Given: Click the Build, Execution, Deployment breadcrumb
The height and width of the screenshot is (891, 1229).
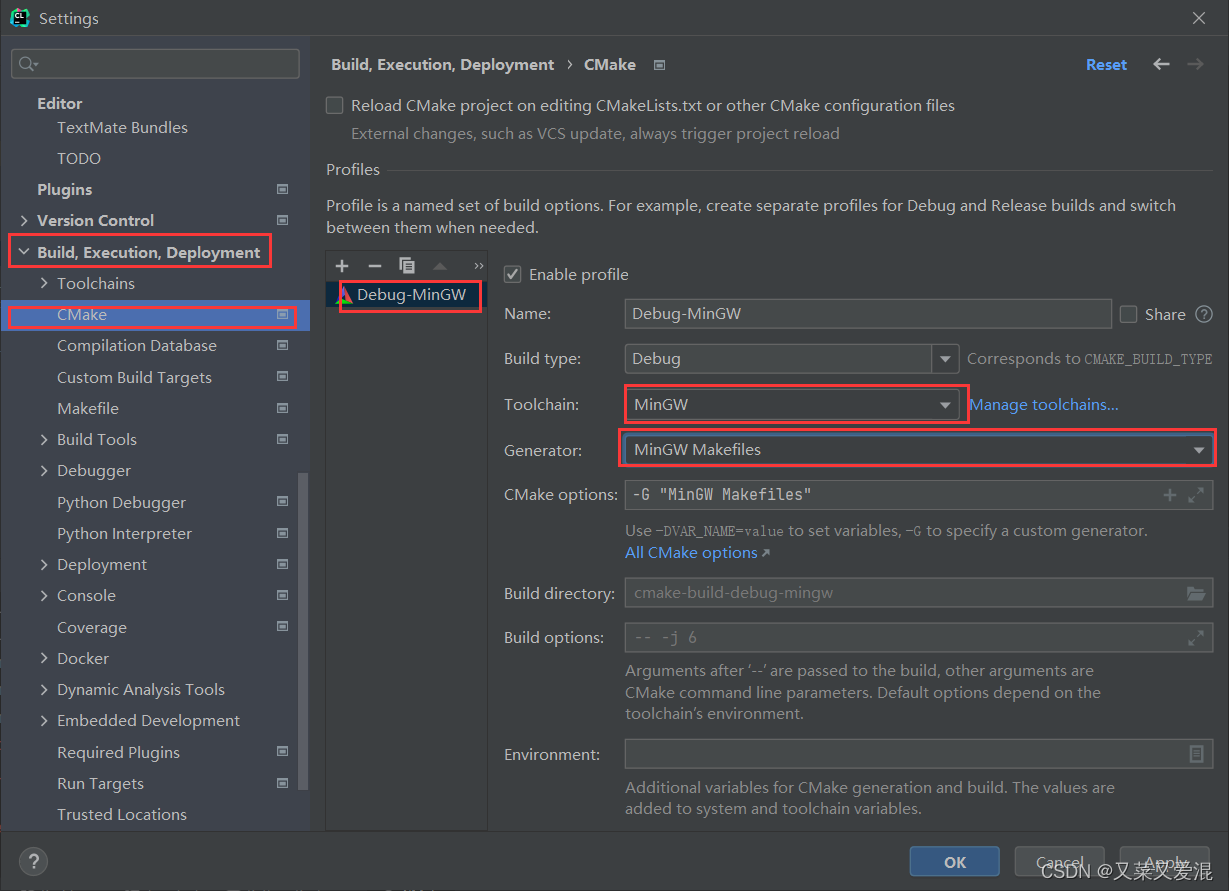Looking at the screenshot, I should [442, 64].
